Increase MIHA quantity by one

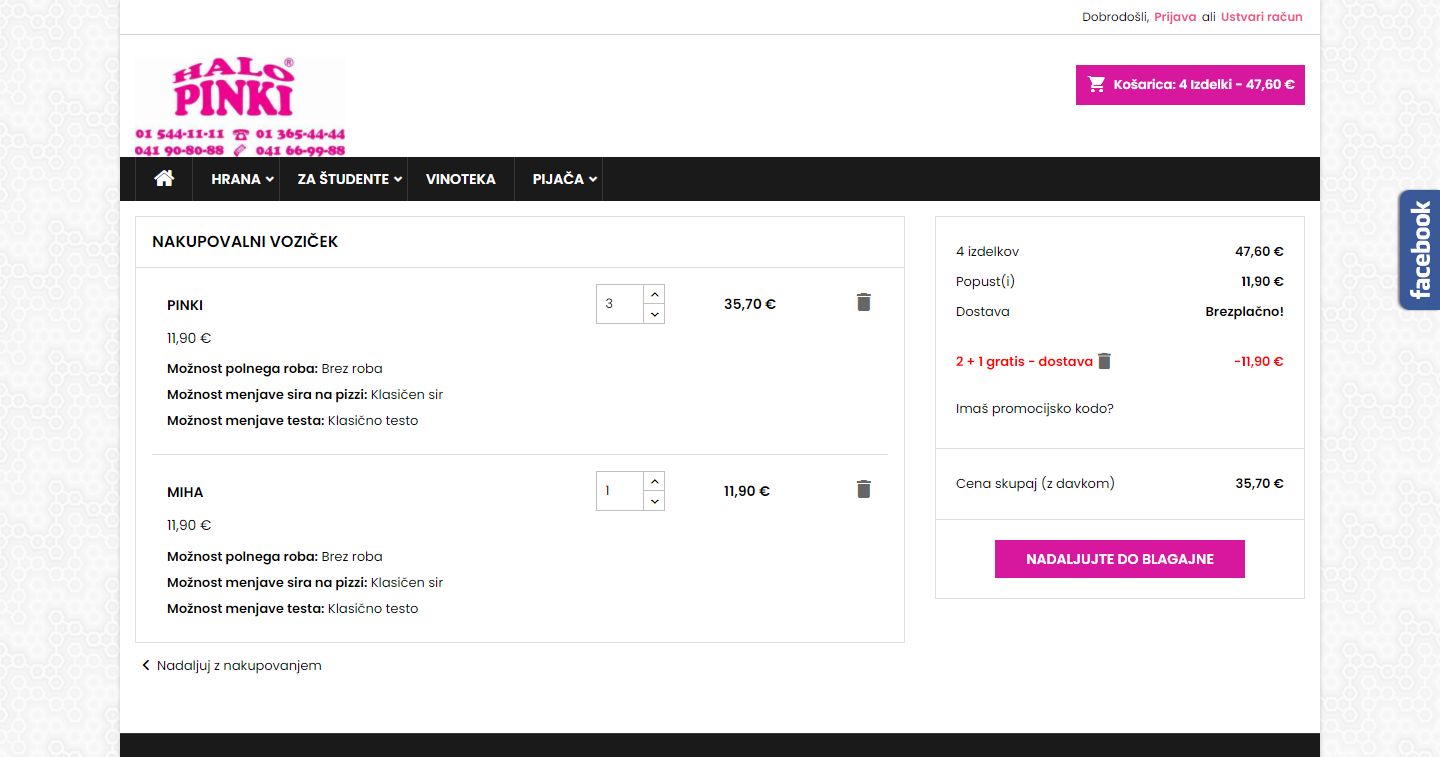point(654,481)
